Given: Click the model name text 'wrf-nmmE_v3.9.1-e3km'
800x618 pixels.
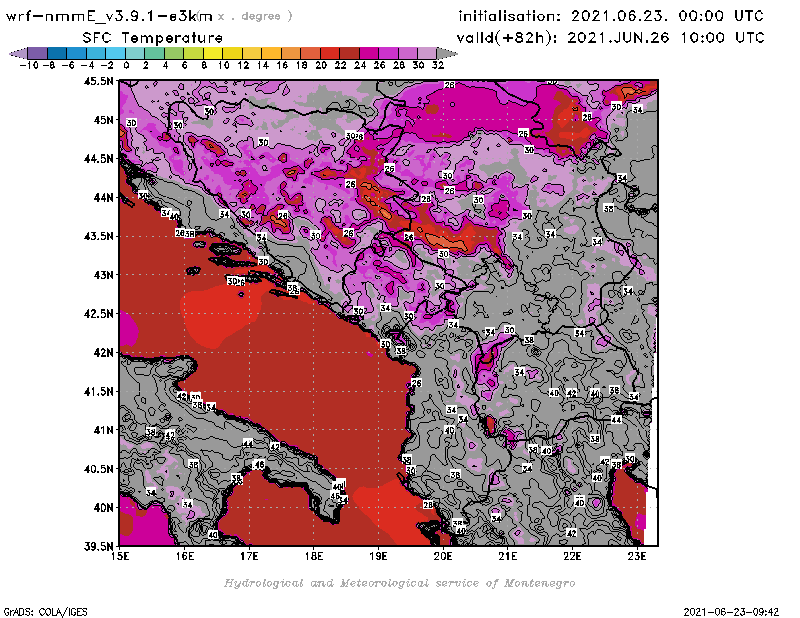Looking at the screenshot, I should pyautogui.click(x=109, y=16).
